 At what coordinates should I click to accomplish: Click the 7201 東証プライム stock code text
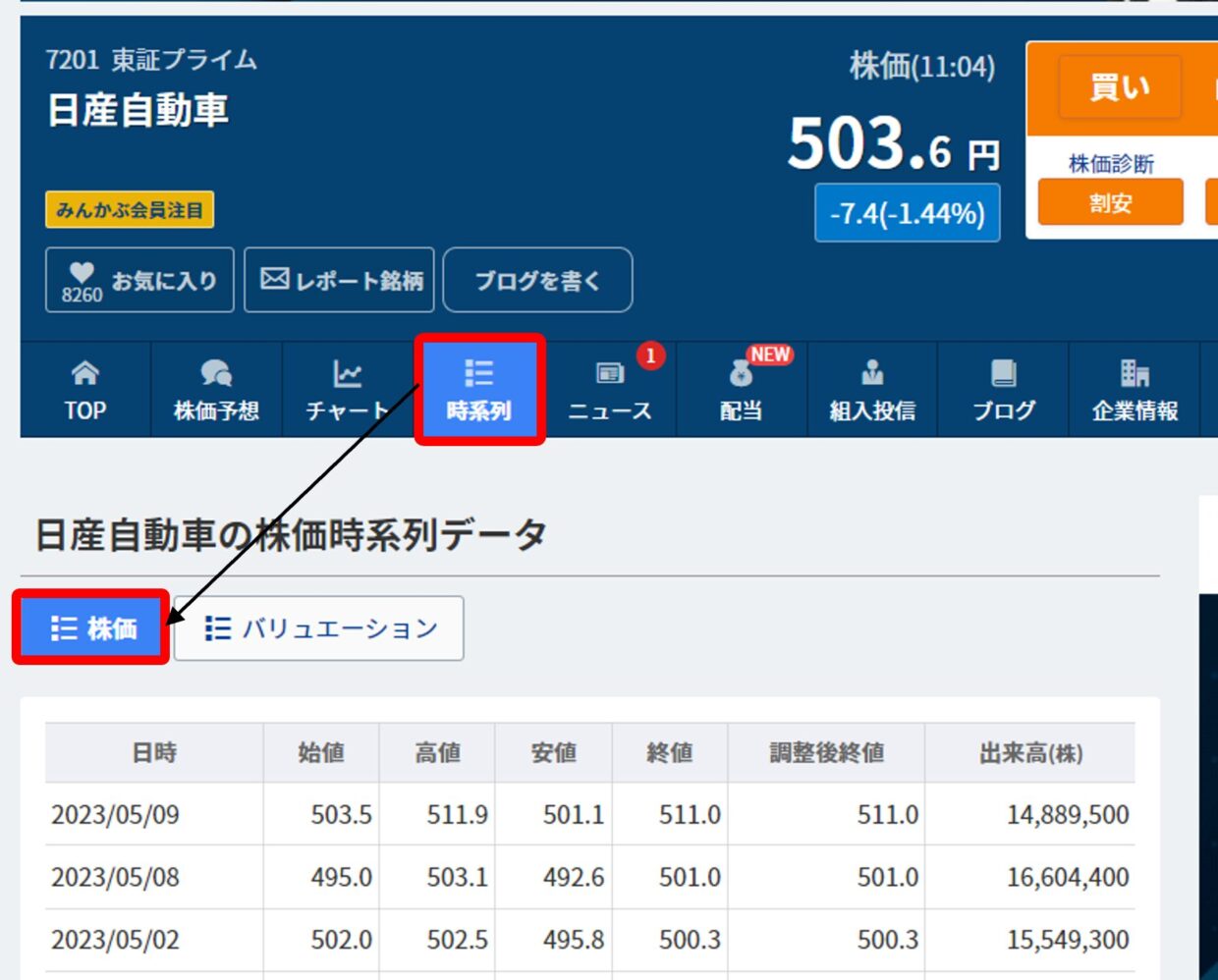coord(151,60)
